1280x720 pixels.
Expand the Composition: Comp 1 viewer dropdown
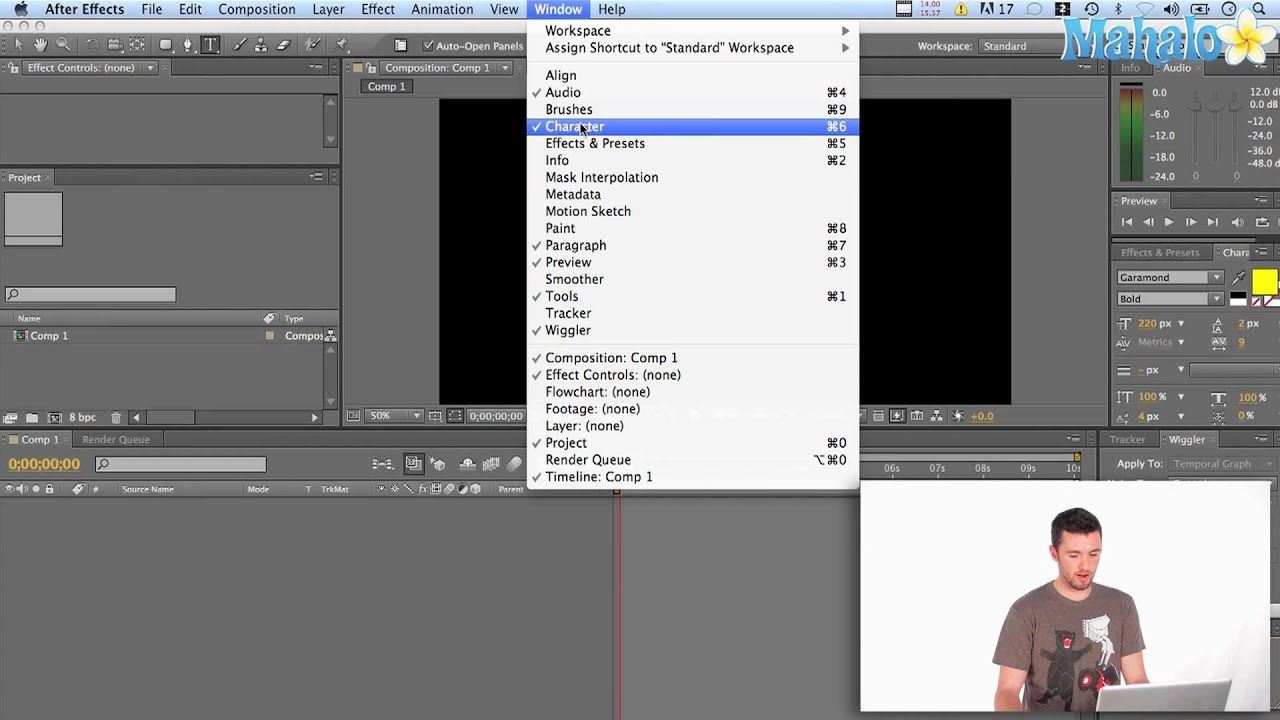point(505,68)
